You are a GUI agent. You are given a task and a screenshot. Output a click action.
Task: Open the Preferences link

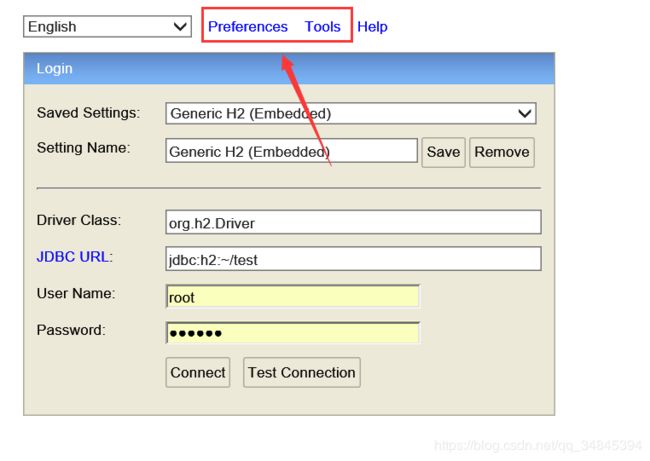[247, 27]
